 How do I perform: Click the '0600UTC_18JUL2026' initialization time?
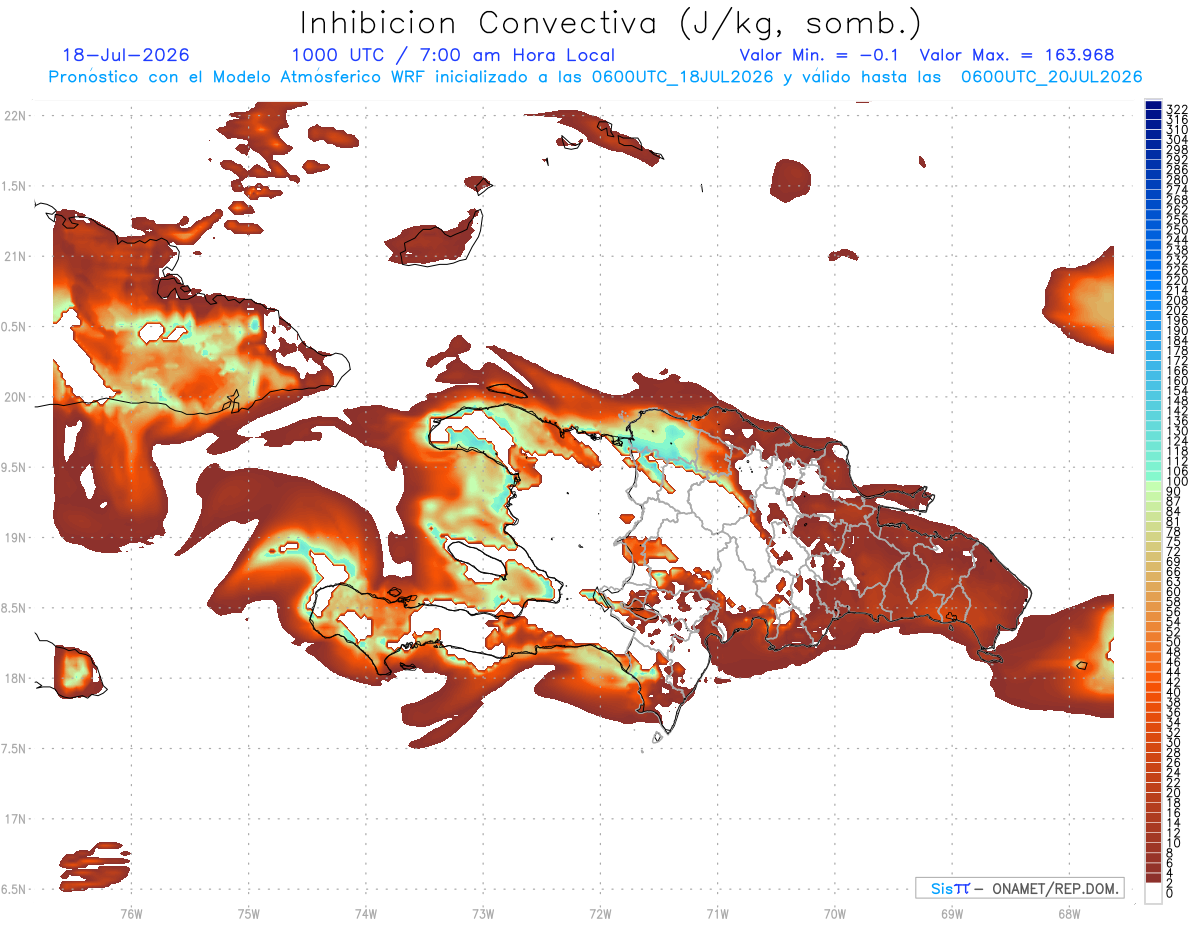pos(682,77)
